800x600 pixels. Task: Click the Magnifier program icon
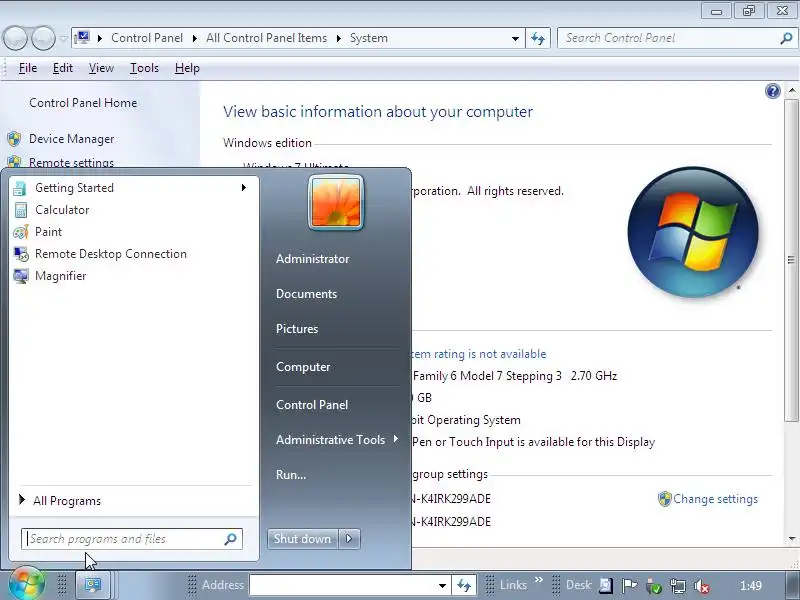pyautogui.click(x=20, y=276)
